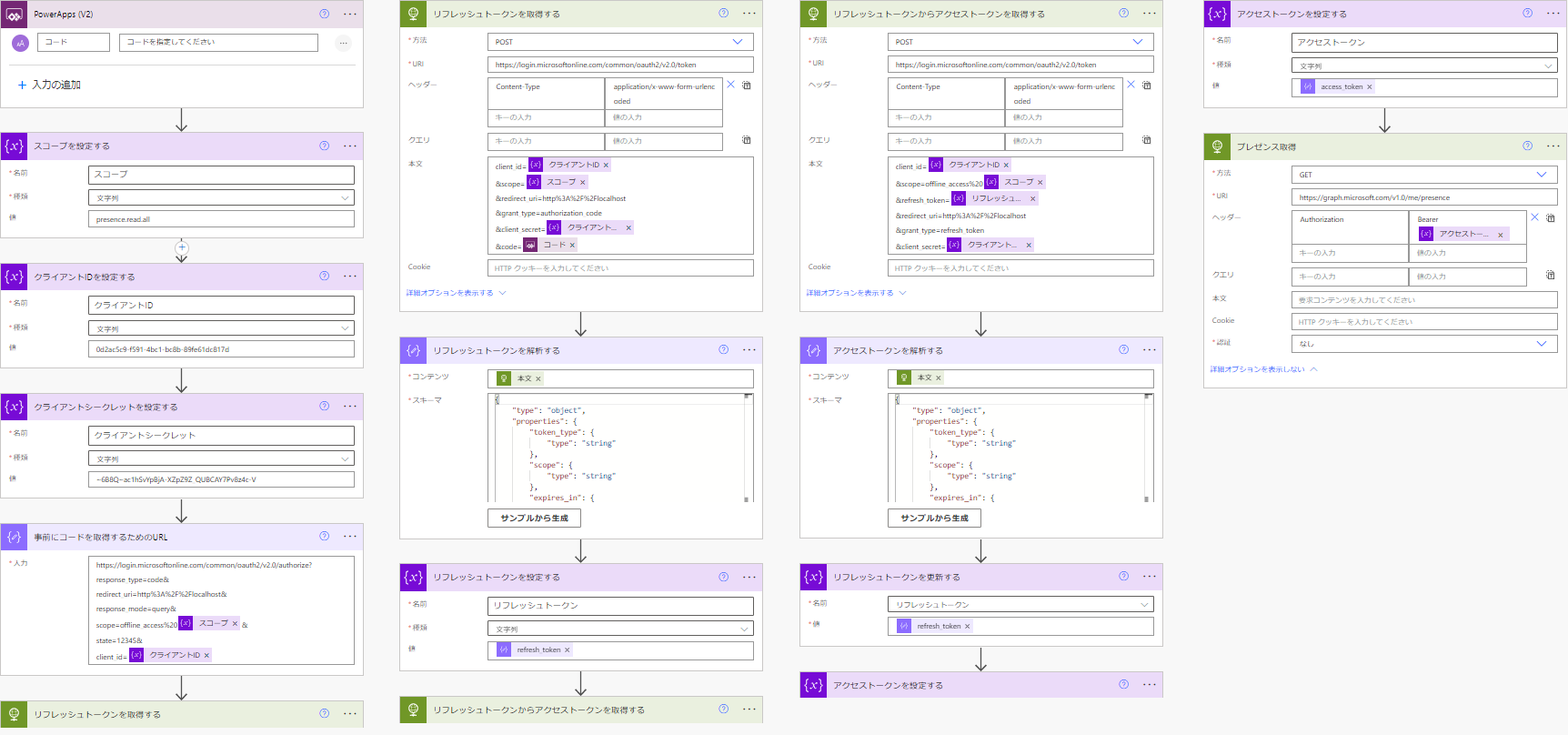Screen dimensions: 1568x735
Task: Click the presence.read.all value field
Action: [221, 219]
